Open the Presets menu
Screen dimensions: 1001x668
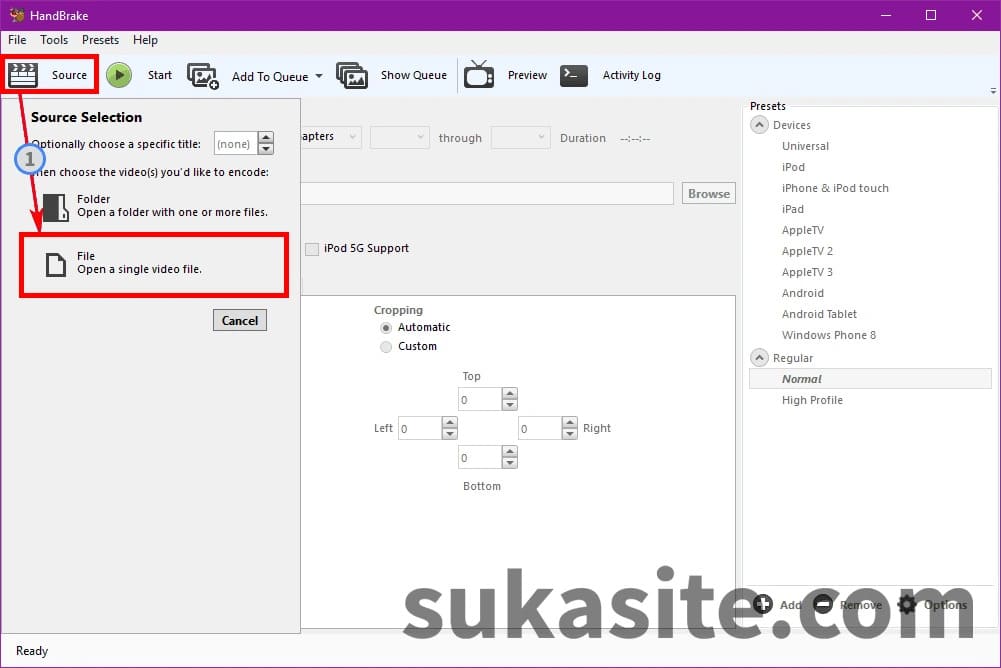coord(100,40)
